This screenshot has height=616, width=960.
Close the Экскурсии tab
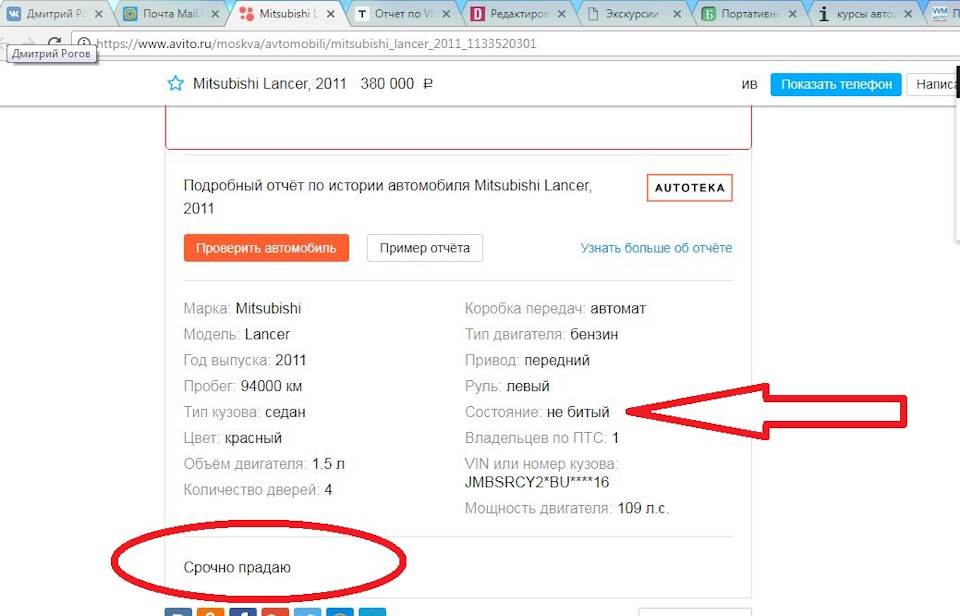click(677, 13)
